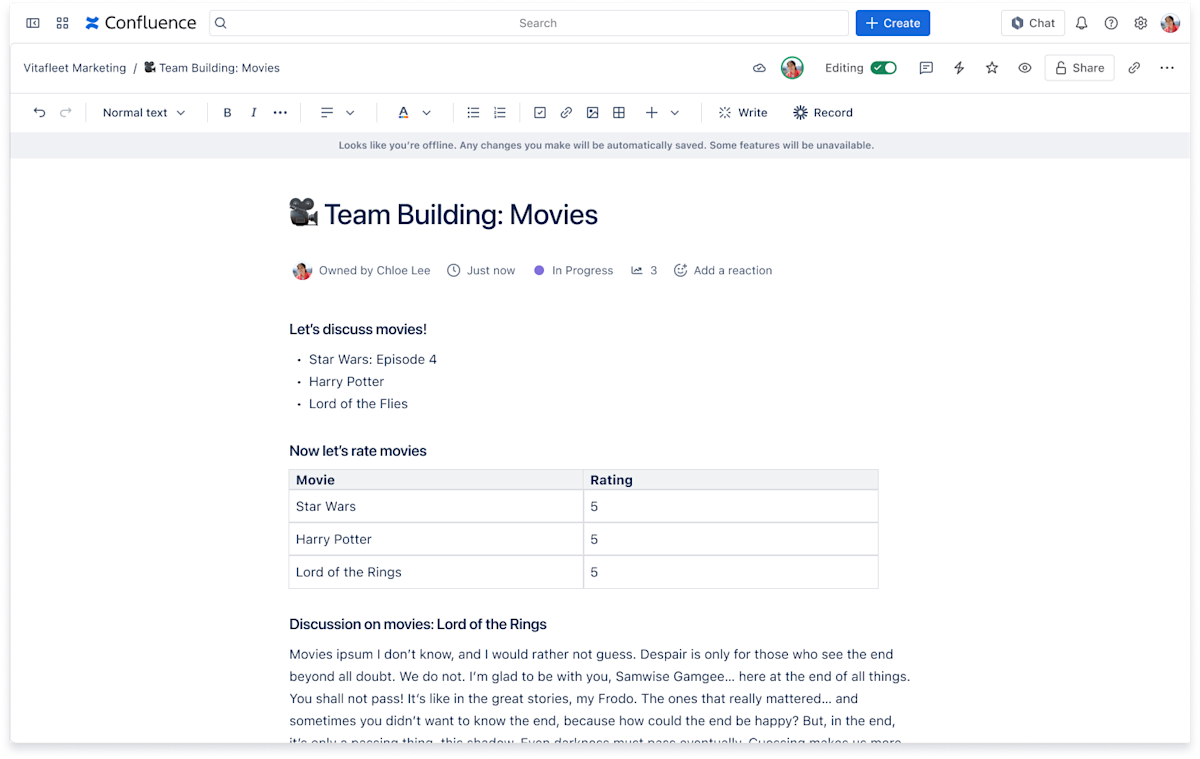Click the Just now timestamp
Viewport: 1200px width, 759px height.
click(x=481, y=271)
